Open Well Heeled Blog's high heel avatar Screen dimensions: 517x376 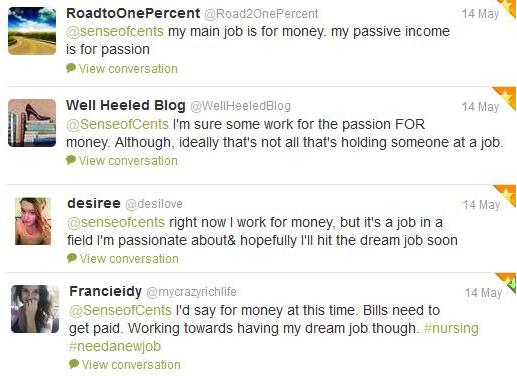coord(32,123)
